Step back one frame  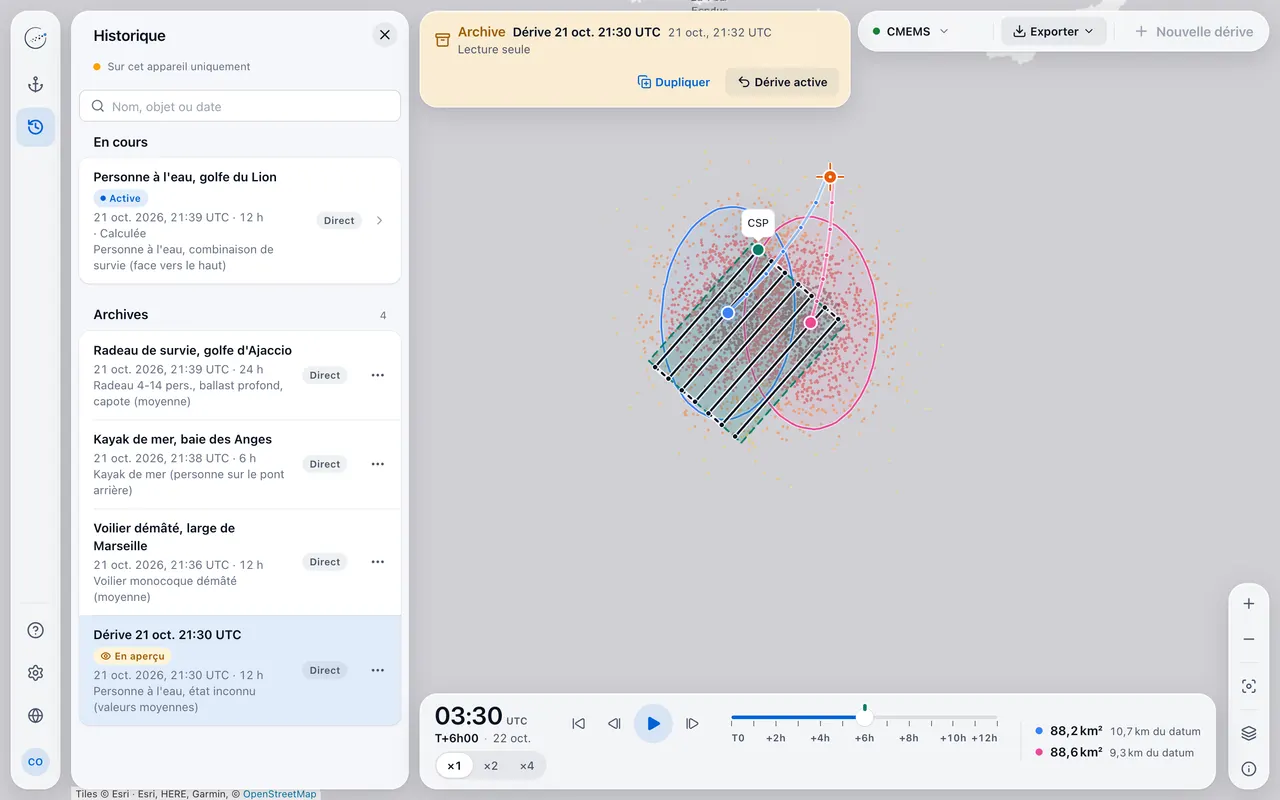tap(614, 723)
